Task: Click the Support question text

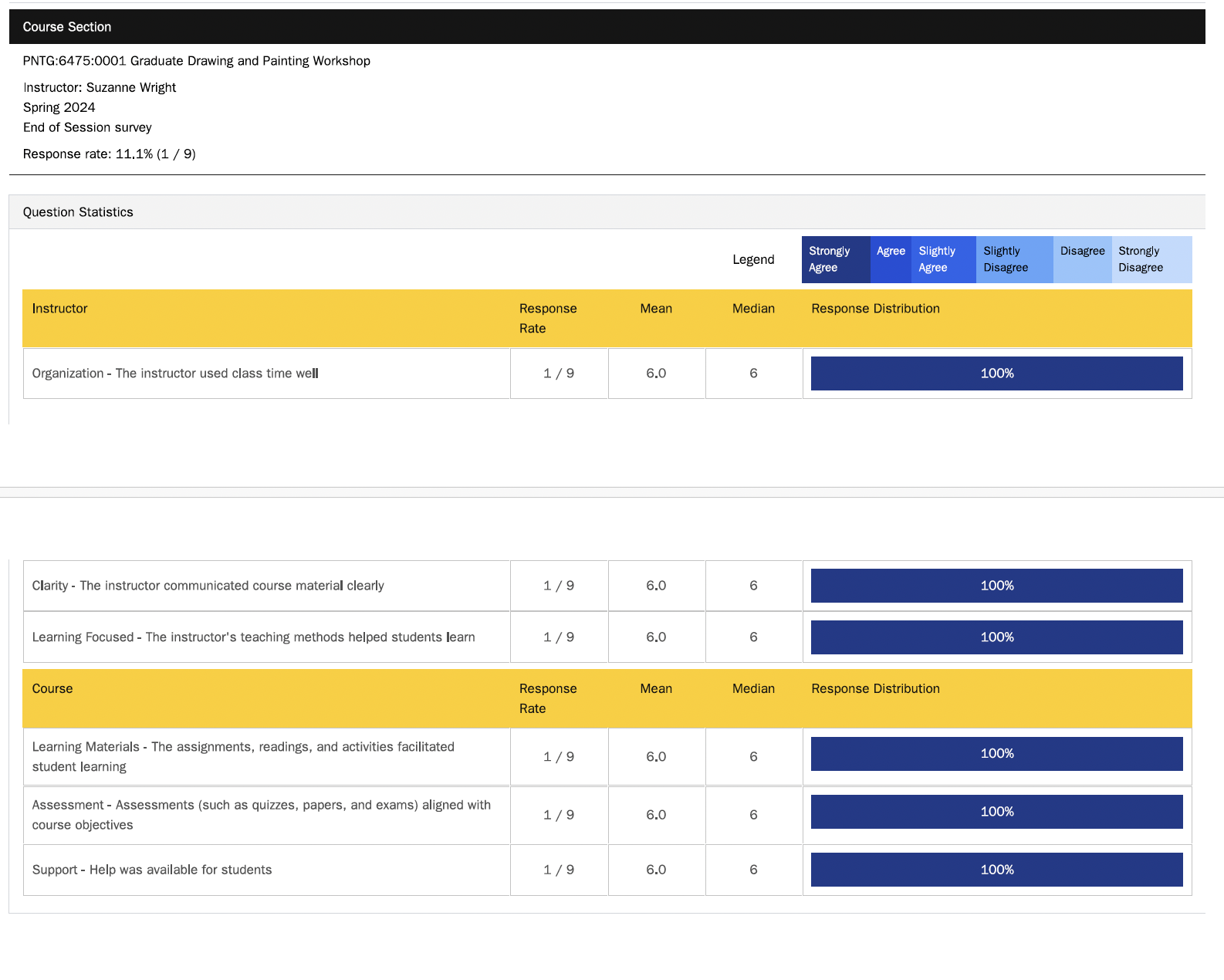Action: [x=152, y=870]
